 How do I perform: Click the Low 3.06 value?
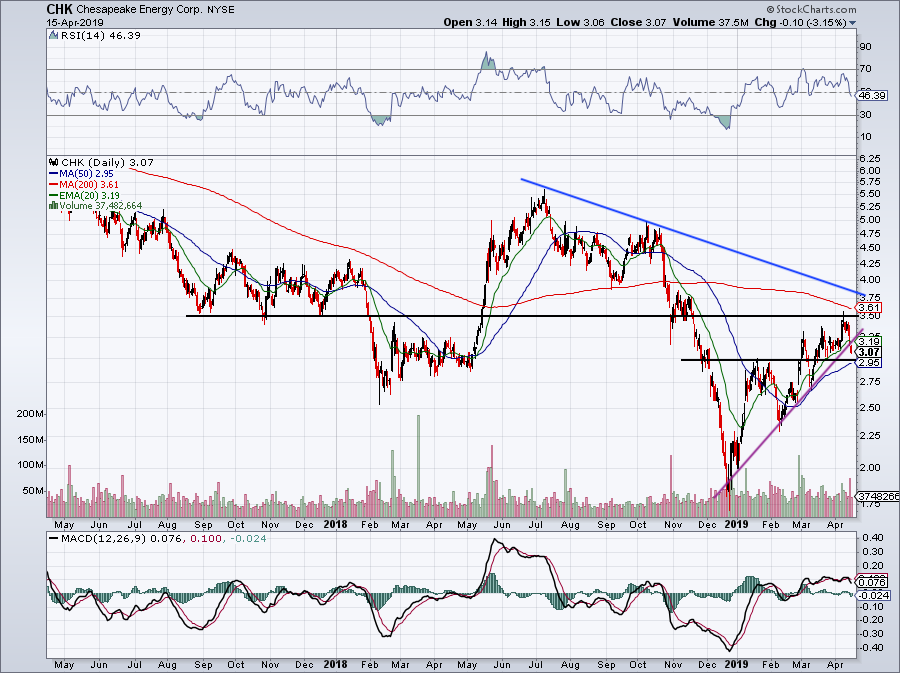[x=580, y=22]
